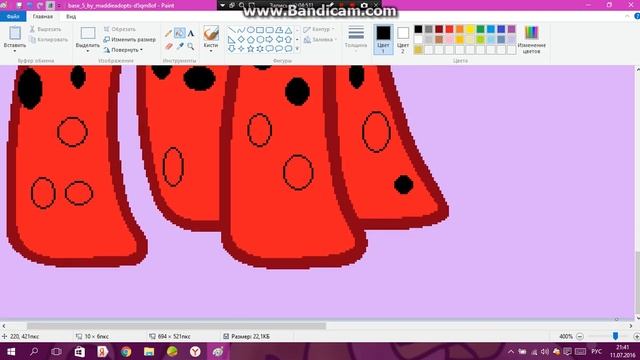
Task: Choose the Four-point star shape
Action: point(241,49)
